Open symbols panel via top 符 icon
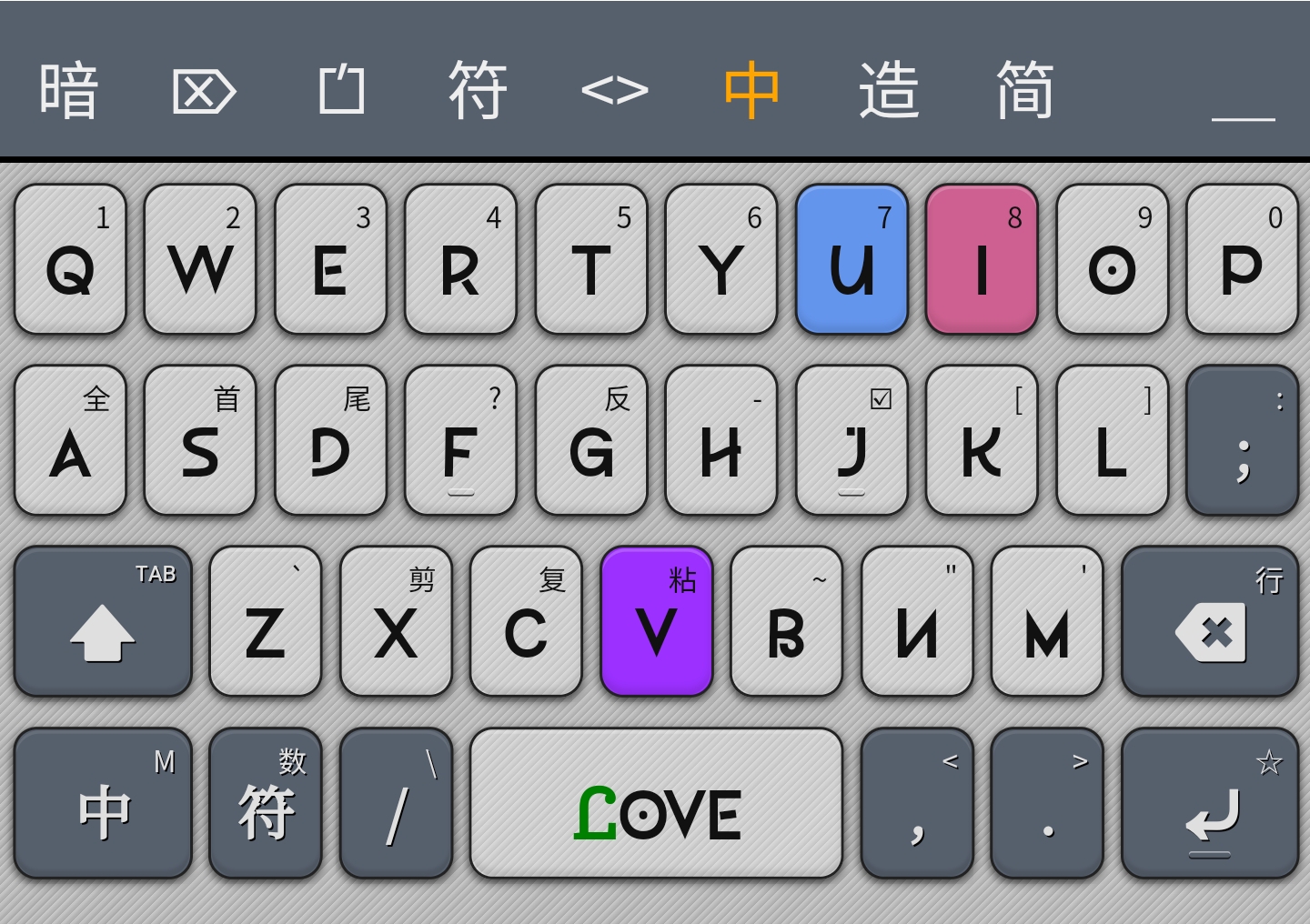This screenshot has width=1310, height=924. click(478, 90)
